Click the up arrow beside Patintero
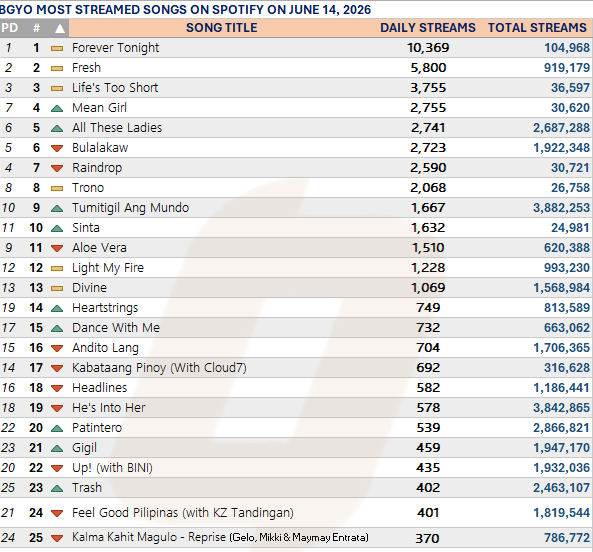Image resolution: width=593 pixels, height=552 pixels. tap(57, 428)
